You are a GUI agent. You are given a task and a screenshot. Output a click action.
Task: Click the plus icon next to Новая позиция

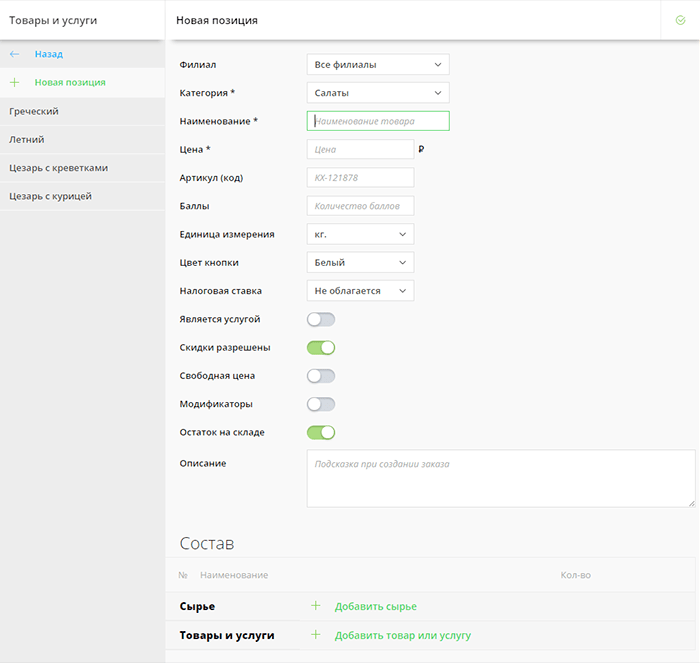tap(14, 82)
